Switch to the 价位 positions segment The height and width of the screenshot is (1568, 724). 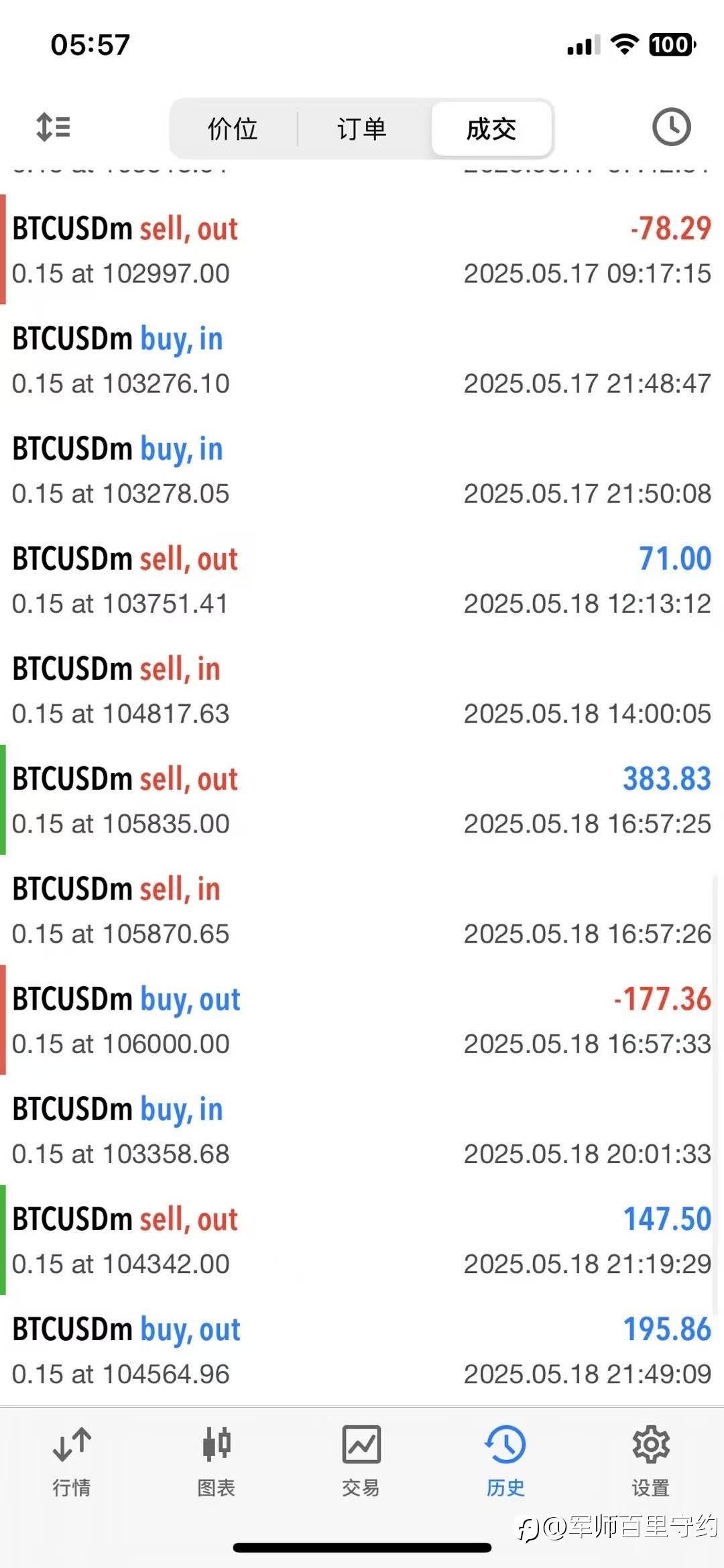pos(233,129)
